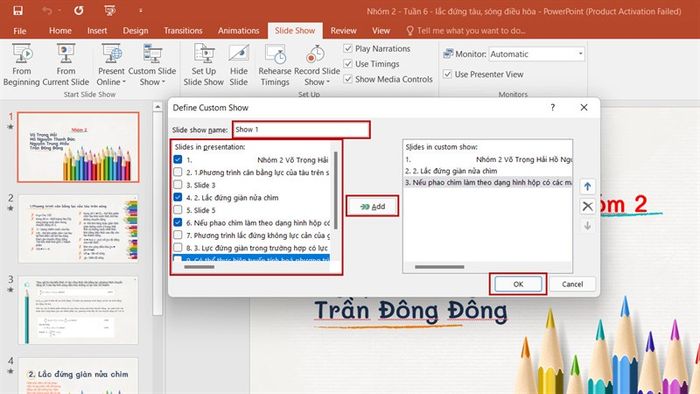Click the Undo arrow icon
Image resolution: width=700 pixels, height=394 pixels.
(x=46, y=11)
